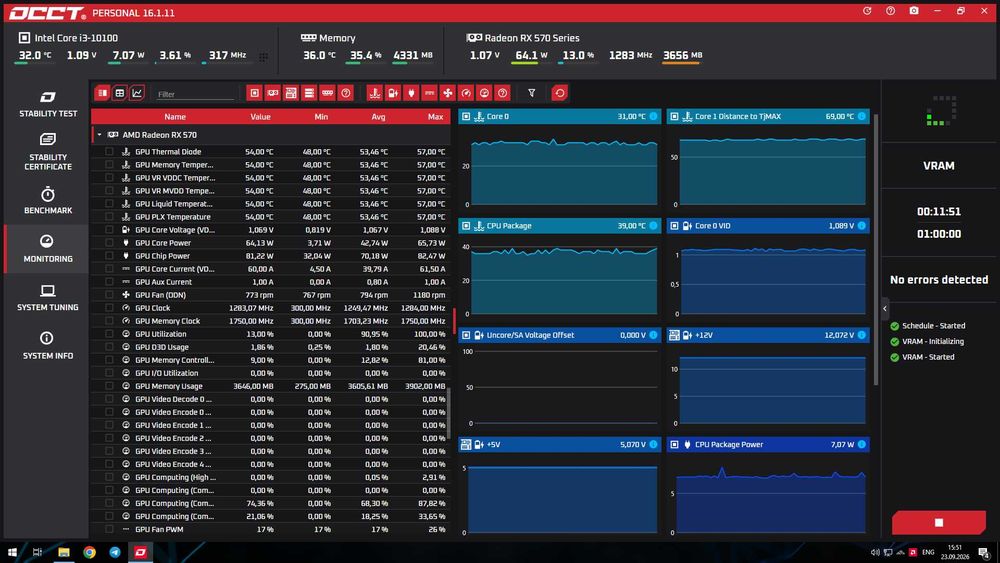Check the GPU Clock row checkbox
The image size is (1000, 563).
[109, 308]
